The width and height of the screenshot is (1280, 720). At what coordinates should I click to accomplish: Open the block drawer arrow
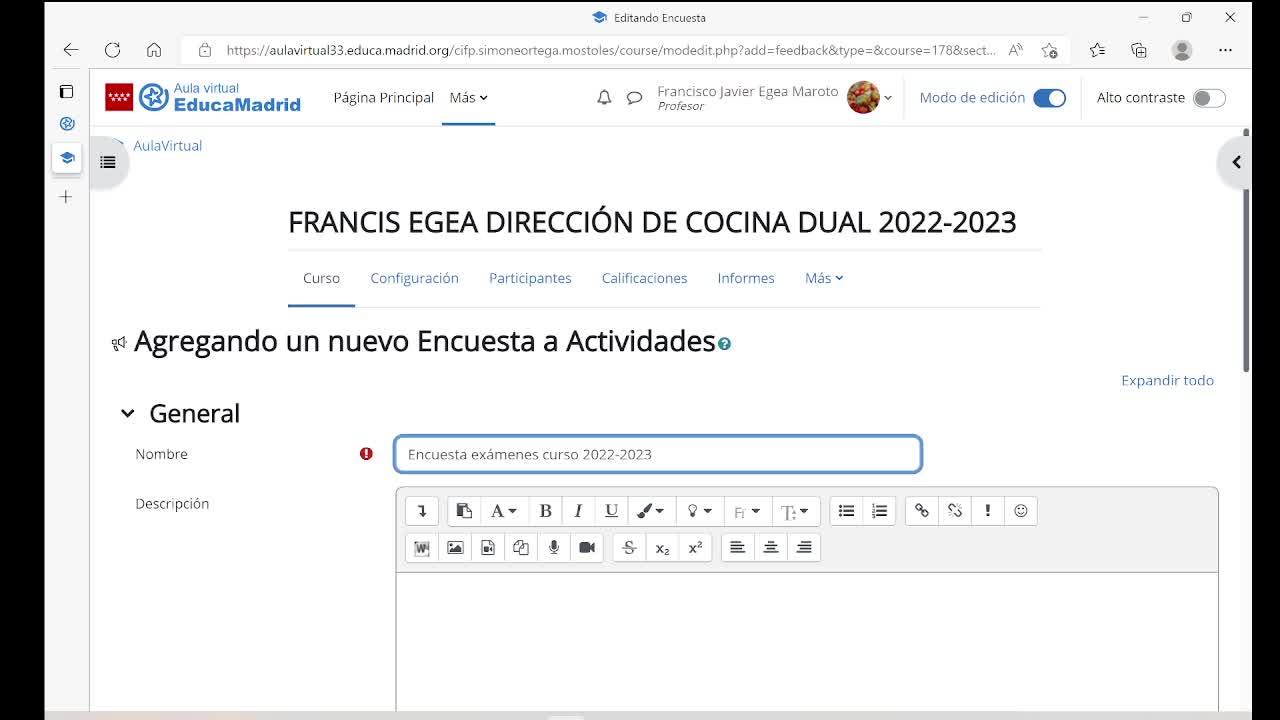[1236, 162]
